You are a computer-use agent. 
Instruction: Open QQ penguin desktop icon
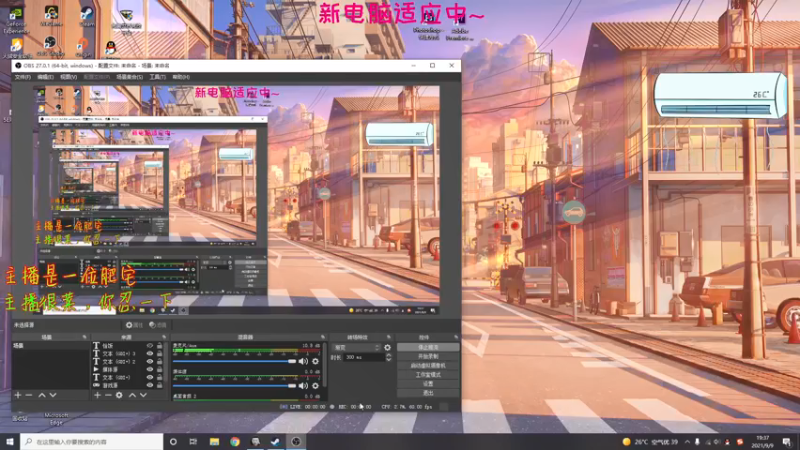tap(110, 48)
